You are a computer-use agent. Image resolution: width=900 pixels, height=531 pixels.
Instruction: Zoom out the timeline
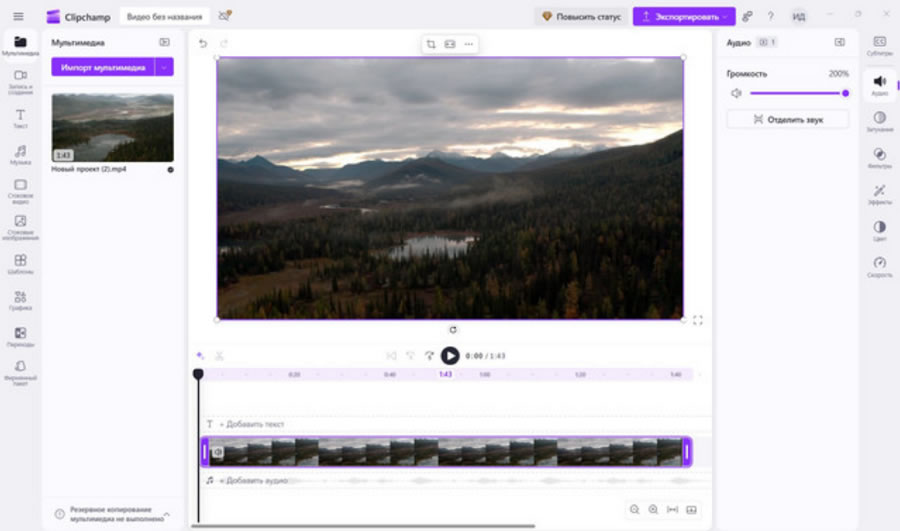point(634,510)
